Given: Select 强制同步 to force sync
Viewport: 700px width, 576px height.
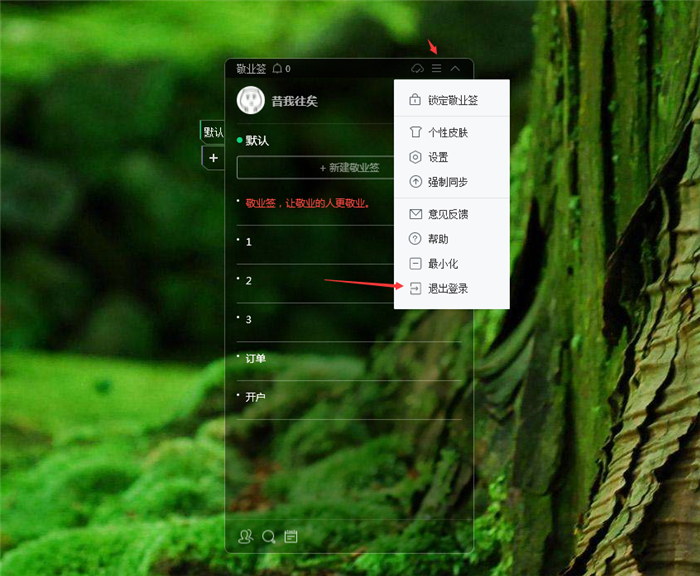Looking at the screenshot, I should [447, 182].
